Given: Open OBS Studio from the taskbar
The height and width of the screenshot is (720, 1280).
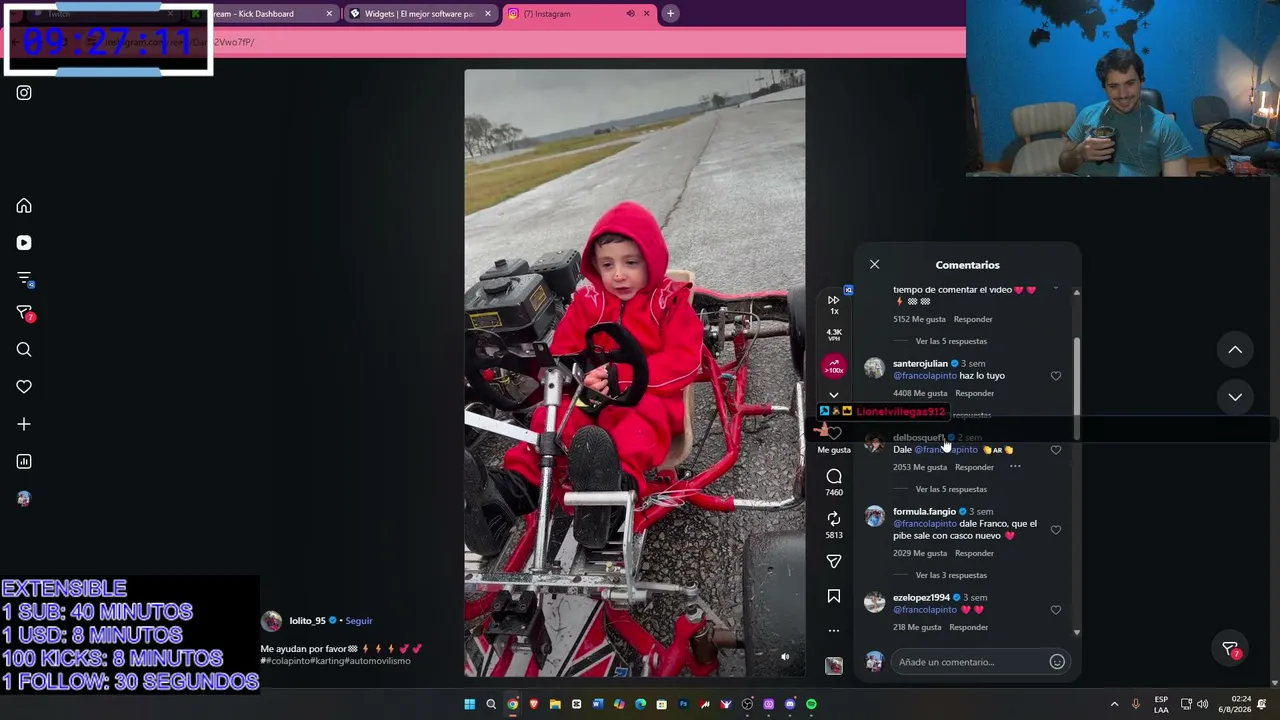Looking at the screenshot, I should point(747,704).
